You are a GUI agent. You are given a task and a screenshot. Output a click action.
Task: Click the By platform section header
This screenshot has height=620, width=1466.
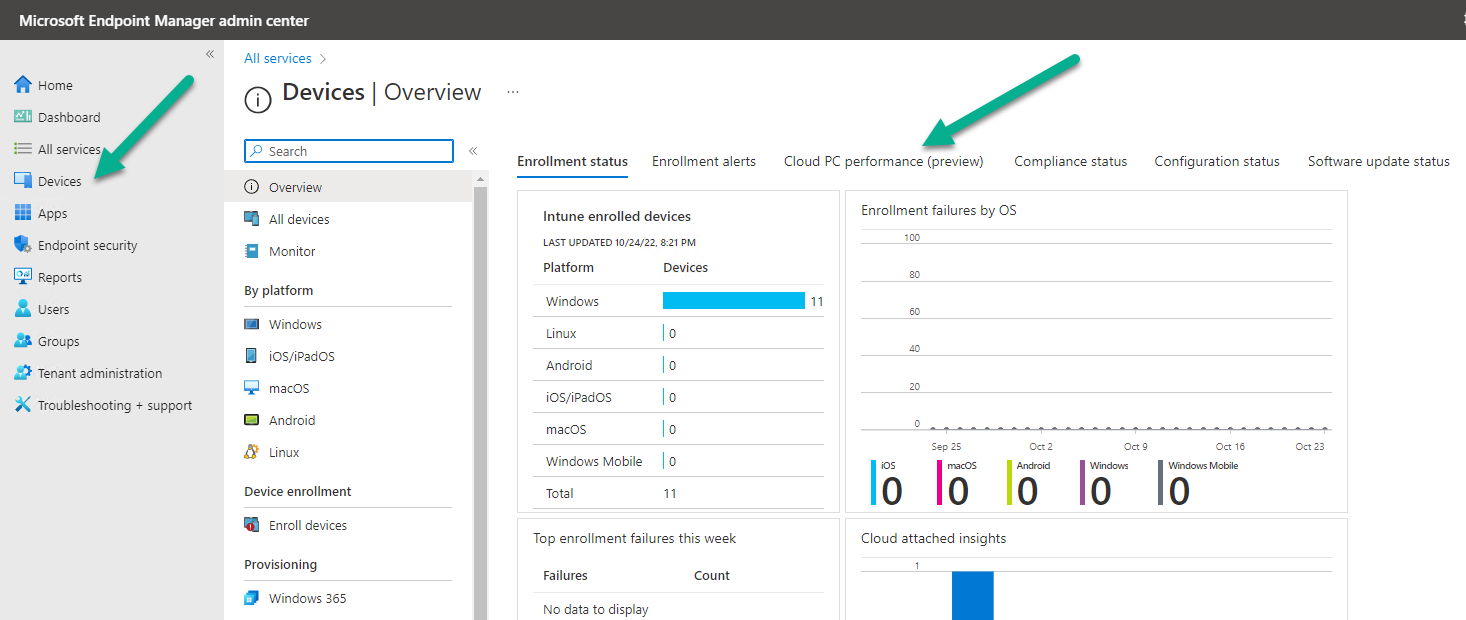coord(279,290)
